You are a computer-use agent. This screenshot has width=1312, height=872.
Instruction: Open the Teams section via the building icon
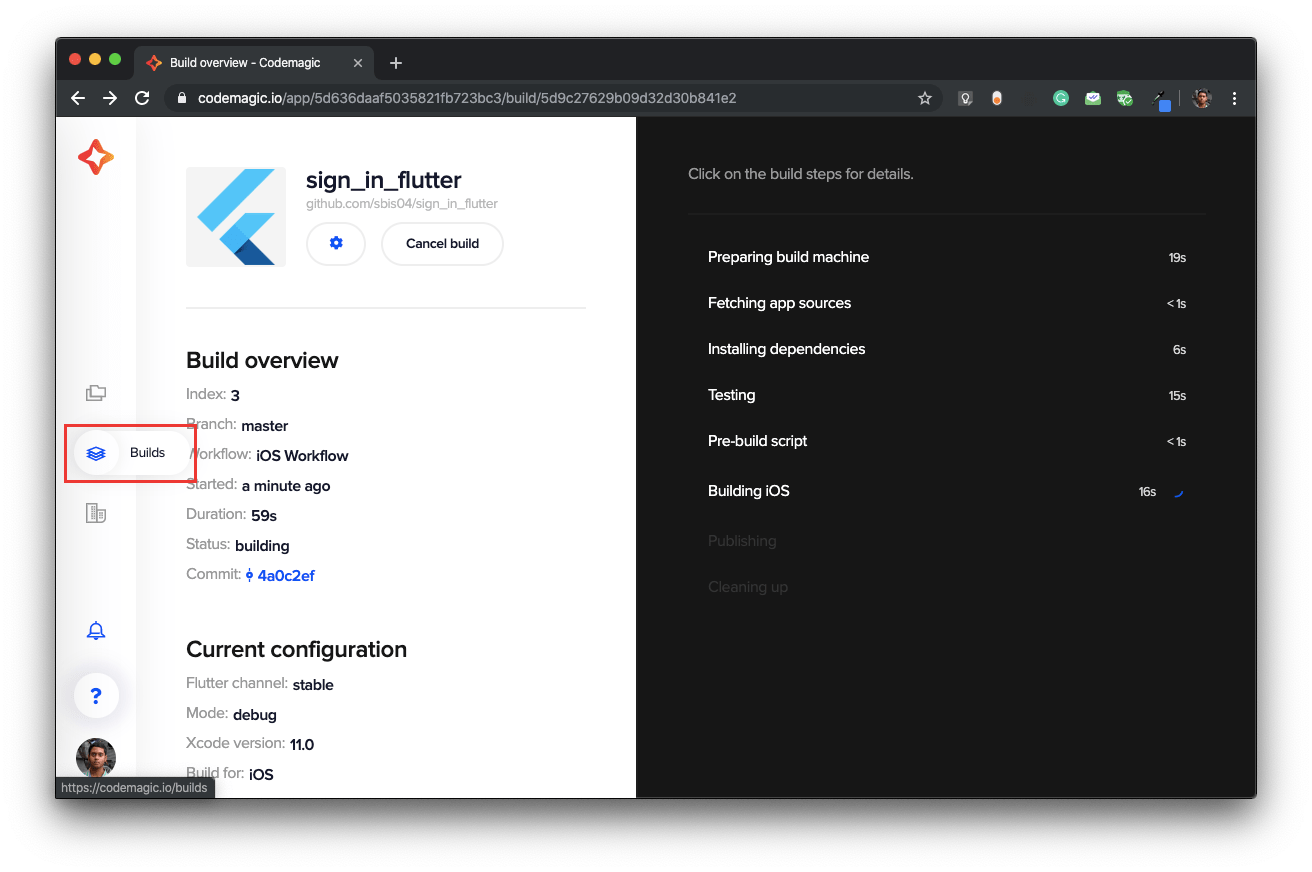(95, 512)
